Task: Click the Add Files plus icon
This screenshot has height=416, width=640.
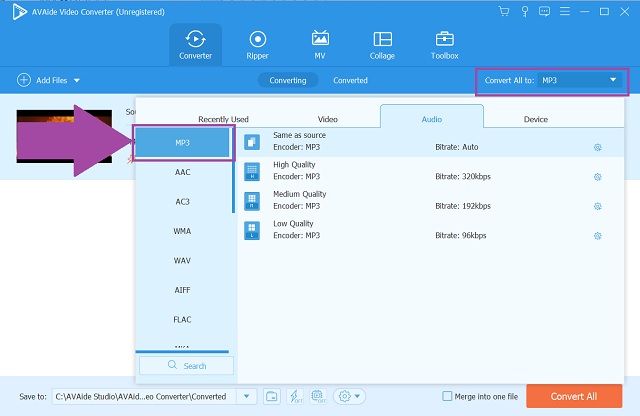Action: [x=24, y=80]
